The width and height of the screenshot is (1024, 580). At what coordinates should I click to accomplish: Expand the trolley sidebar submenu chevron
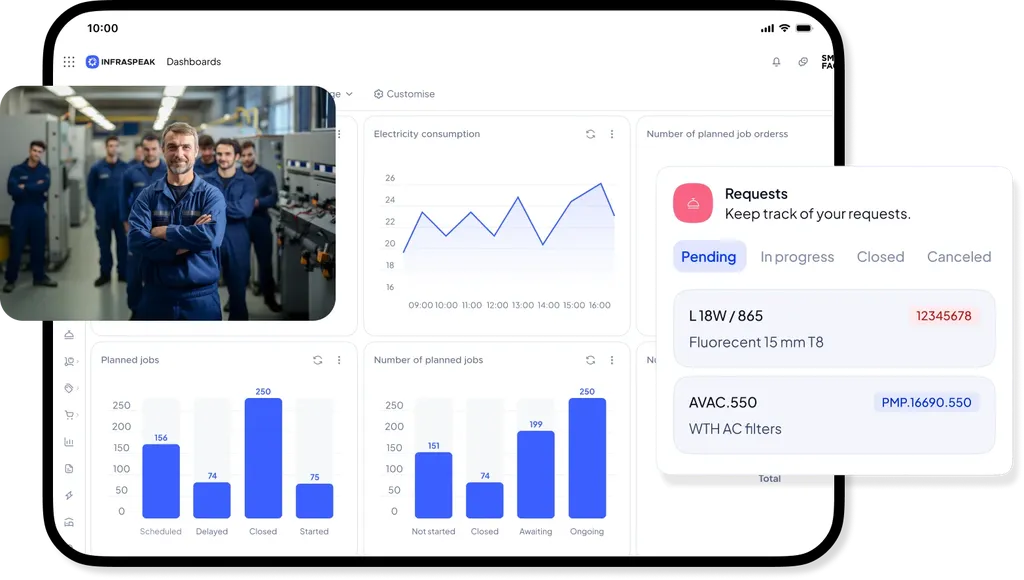(x=78, y=361)
